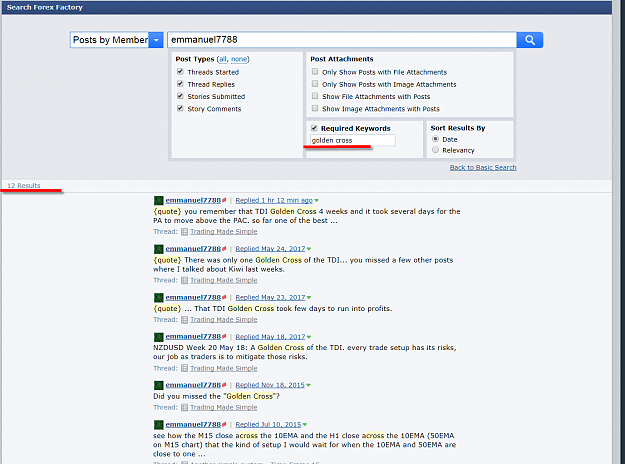
Task: Click emmanuel7788 username on the Nov 18, 2015 post
Action: 193,385
